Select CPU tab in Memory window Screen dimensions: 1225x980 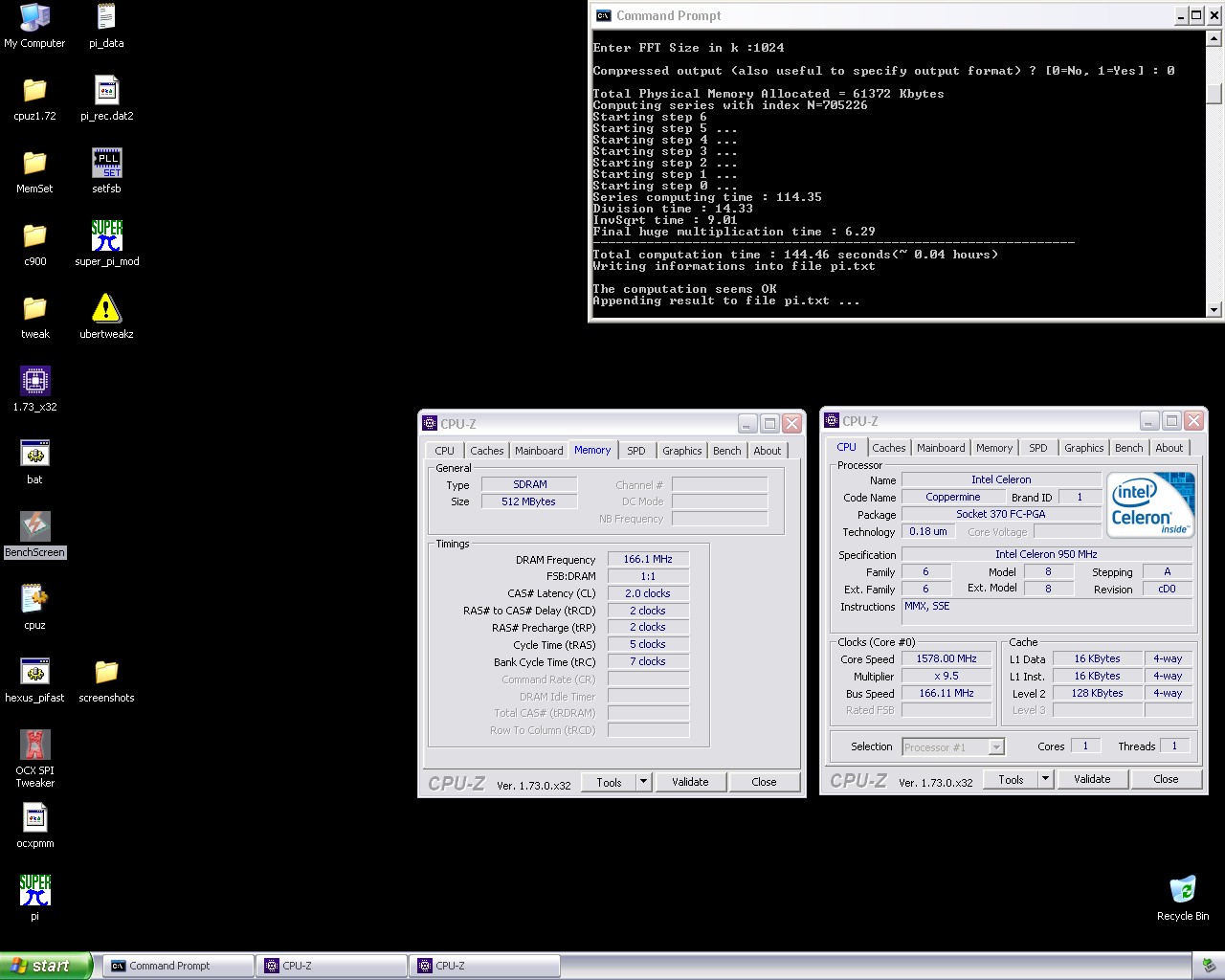[x=444, y=451]
